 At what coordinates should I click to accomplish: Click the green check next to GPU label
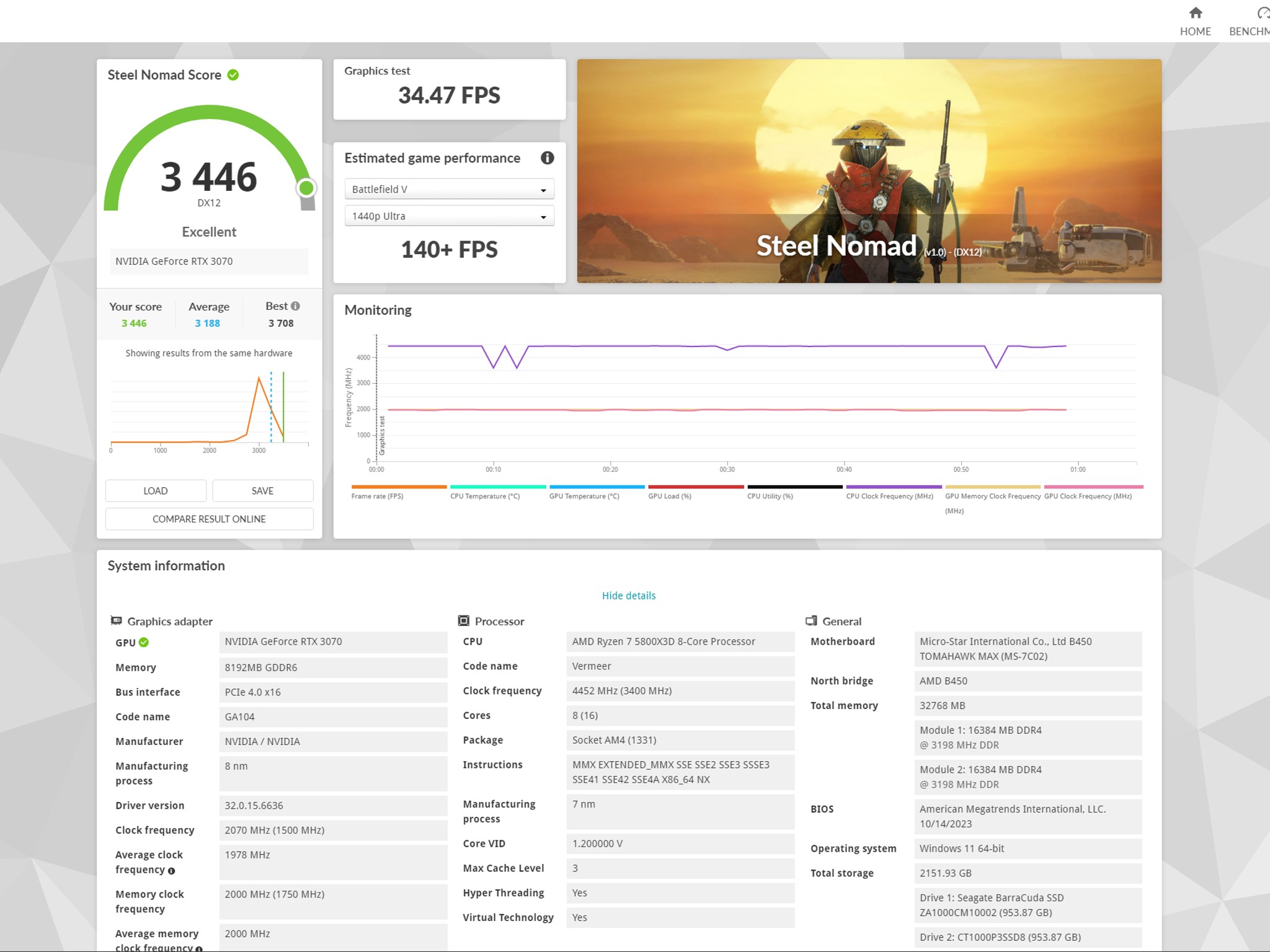coord(144,643)
